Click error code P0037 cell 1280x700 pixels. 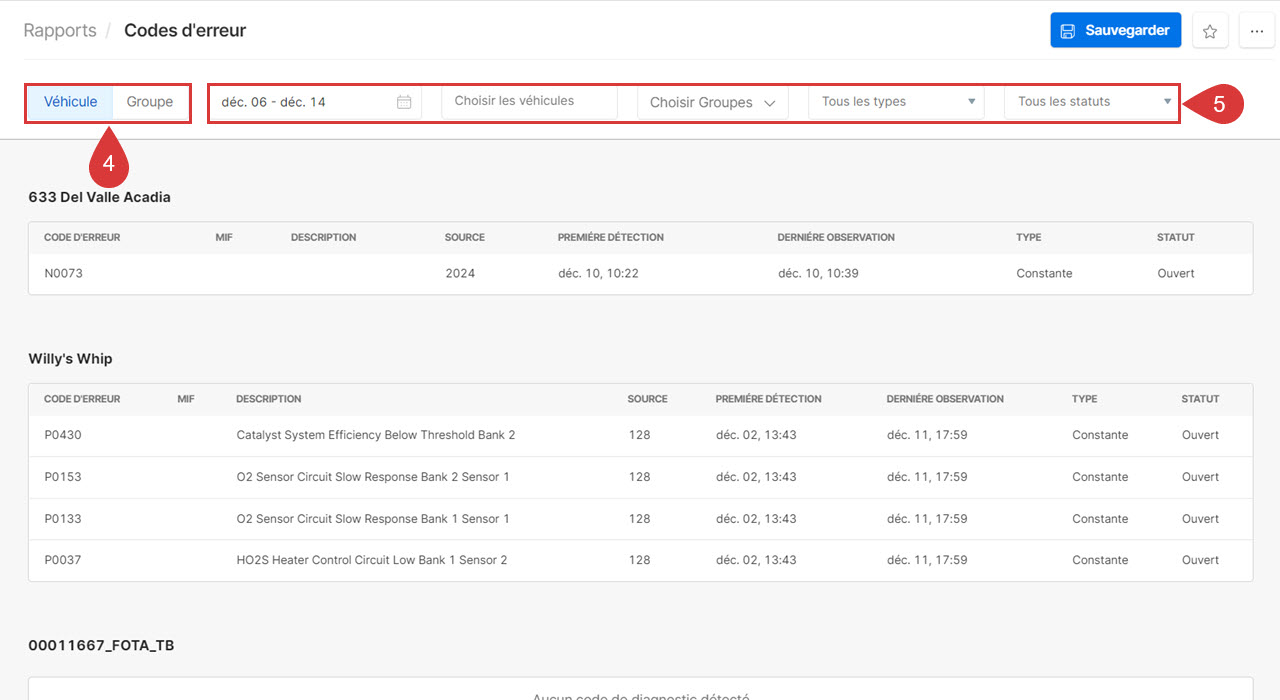pos(63,560)
